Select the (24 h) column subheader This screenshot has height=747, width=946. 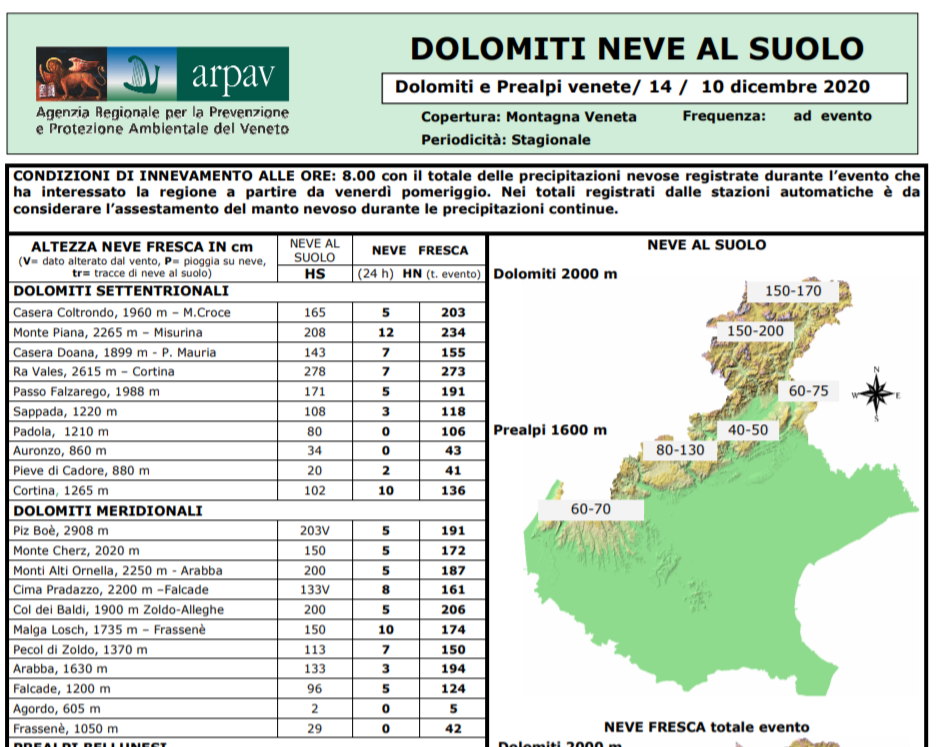(x=375, y=274)
